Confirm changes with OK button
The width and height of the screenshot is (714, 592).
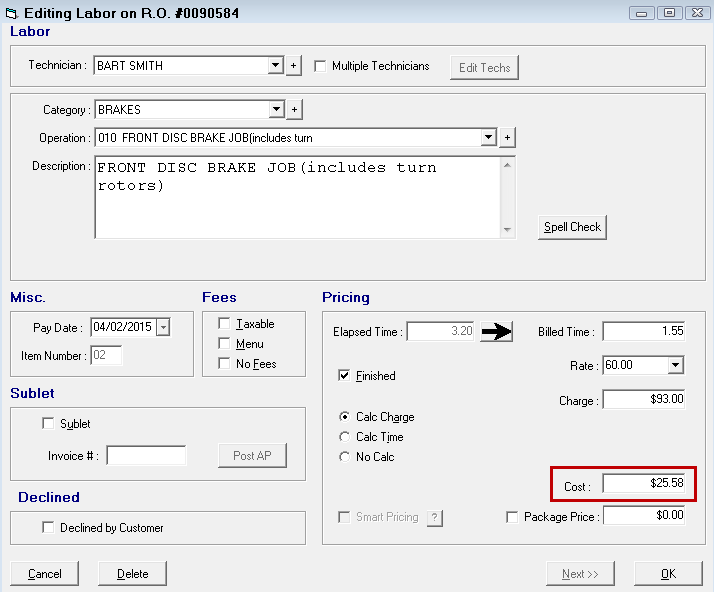pyautogui.click(x=668, y=574)
